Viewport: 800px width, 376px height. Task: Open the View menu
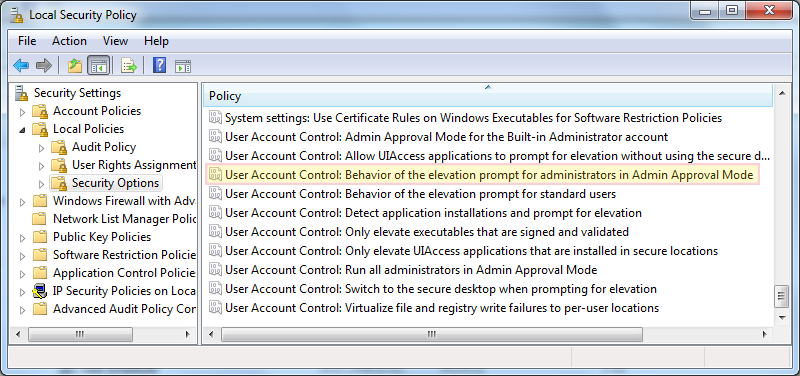pos(115,41)
